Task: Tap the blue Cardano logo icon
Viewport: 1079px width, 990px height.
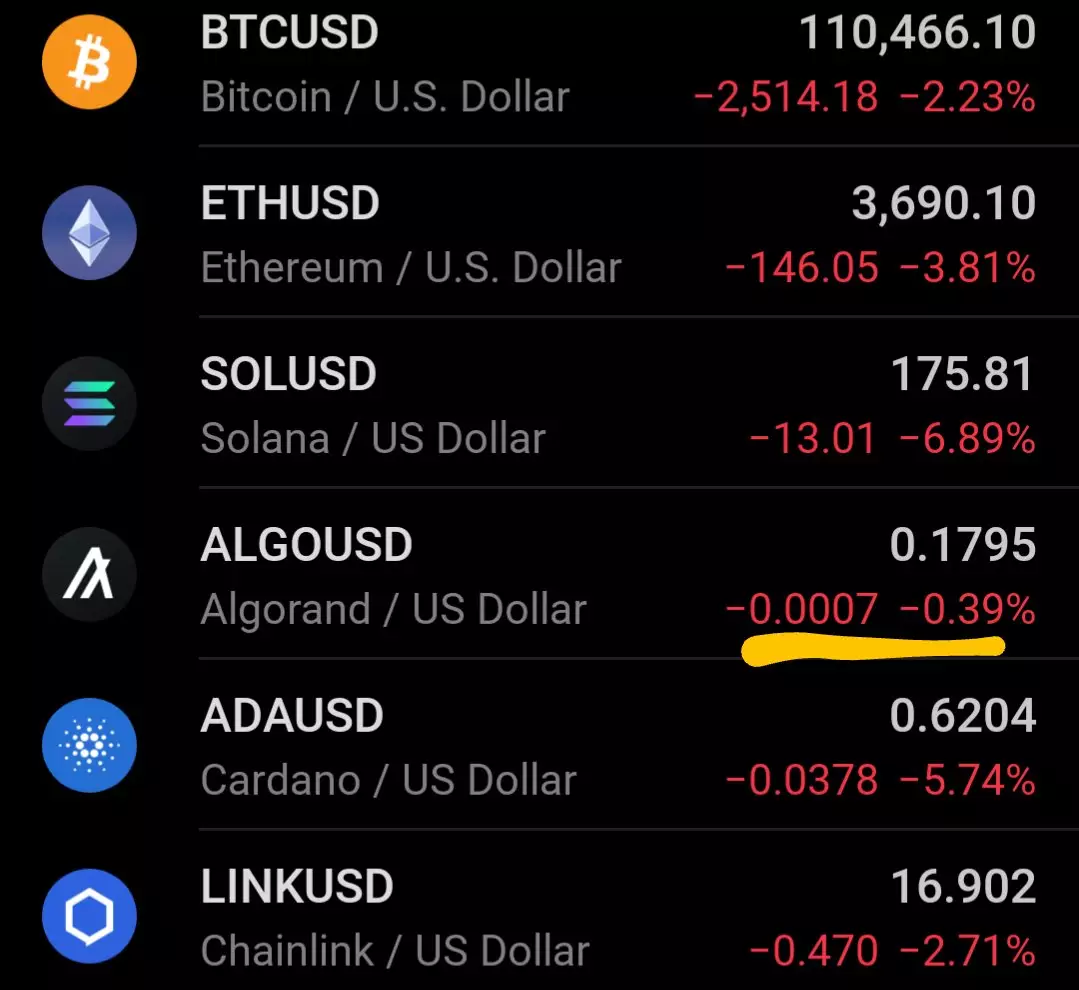Action: click(88, 746)
